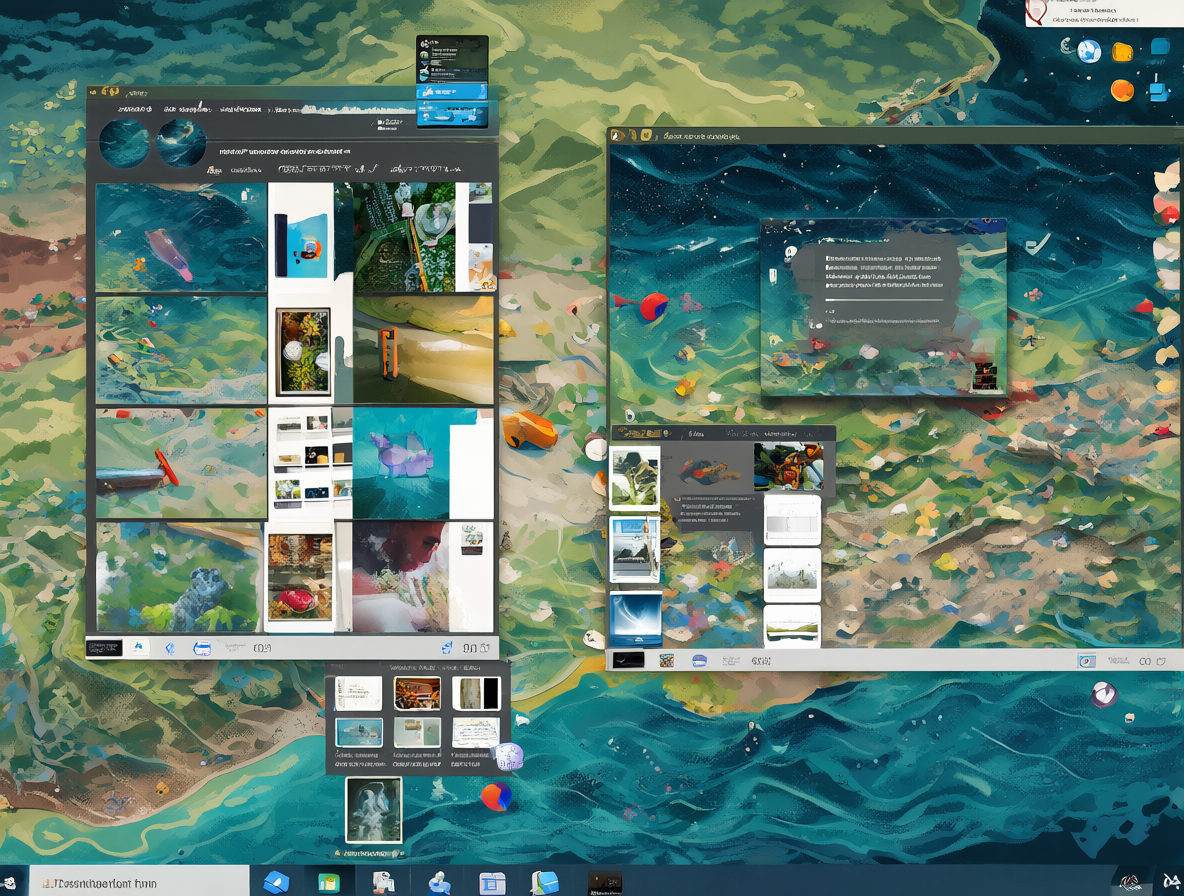Click the taskbar search input field
This screenshot has width=1184, height=896.
[139, 881]
